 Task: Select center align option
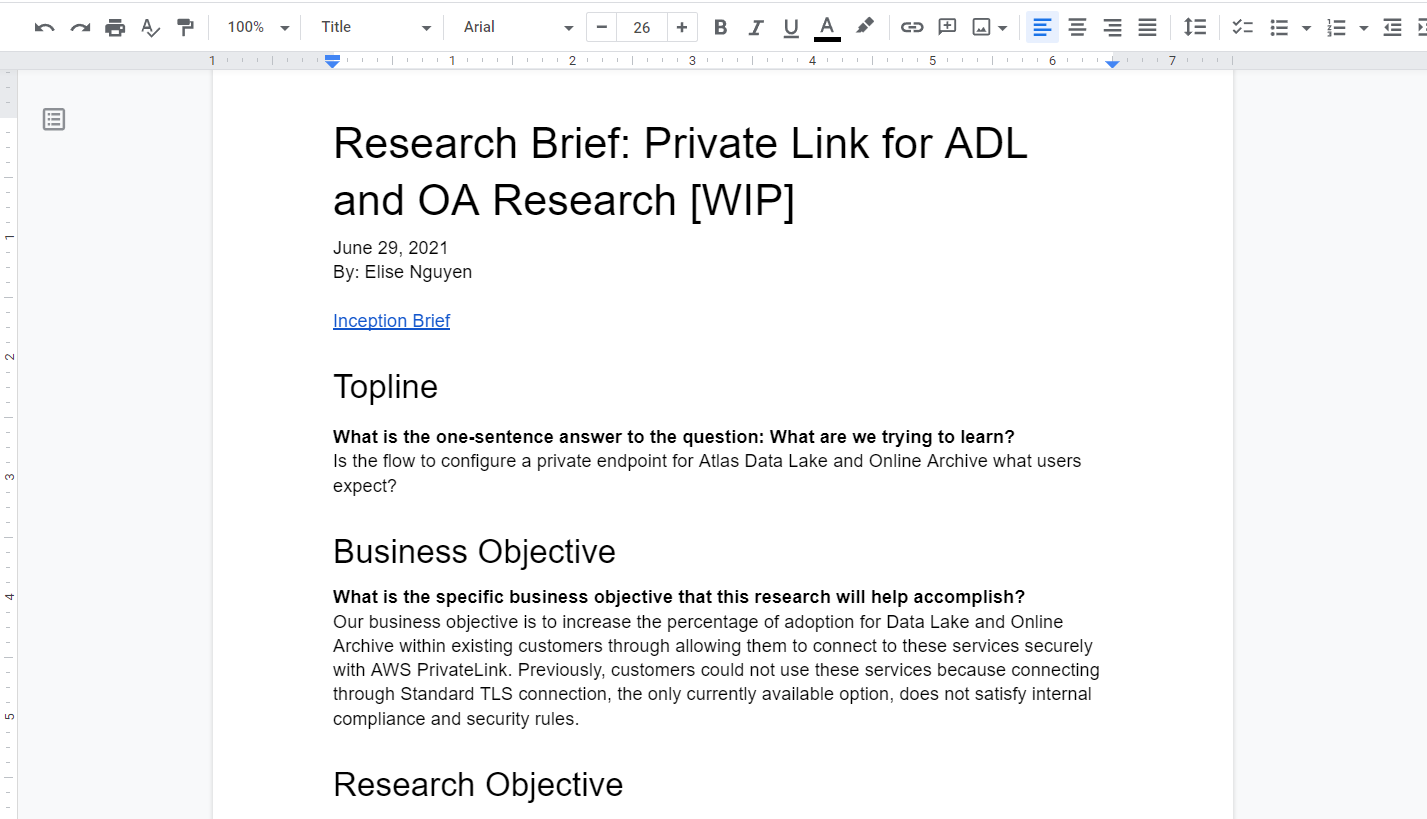tap(1077, 27)
